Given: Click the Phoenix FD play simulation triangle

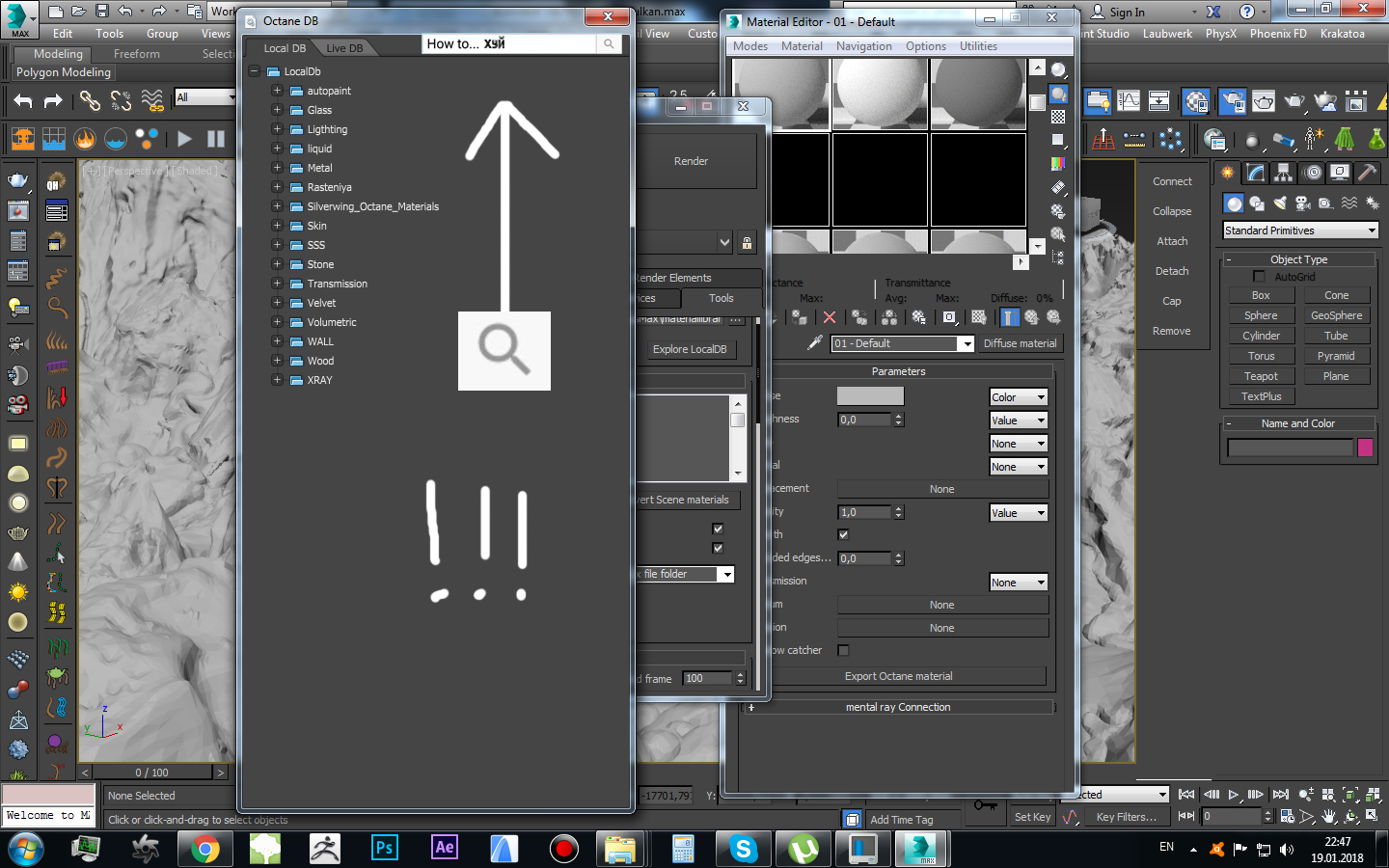Looking at the screenshot, I should point(185,139).
